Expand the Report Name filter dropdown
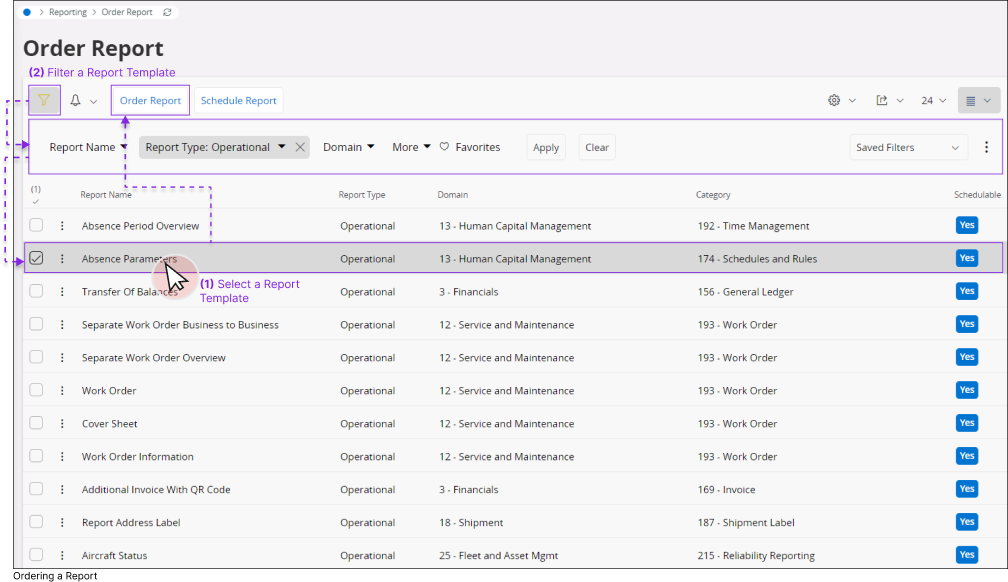 (88, 147)
